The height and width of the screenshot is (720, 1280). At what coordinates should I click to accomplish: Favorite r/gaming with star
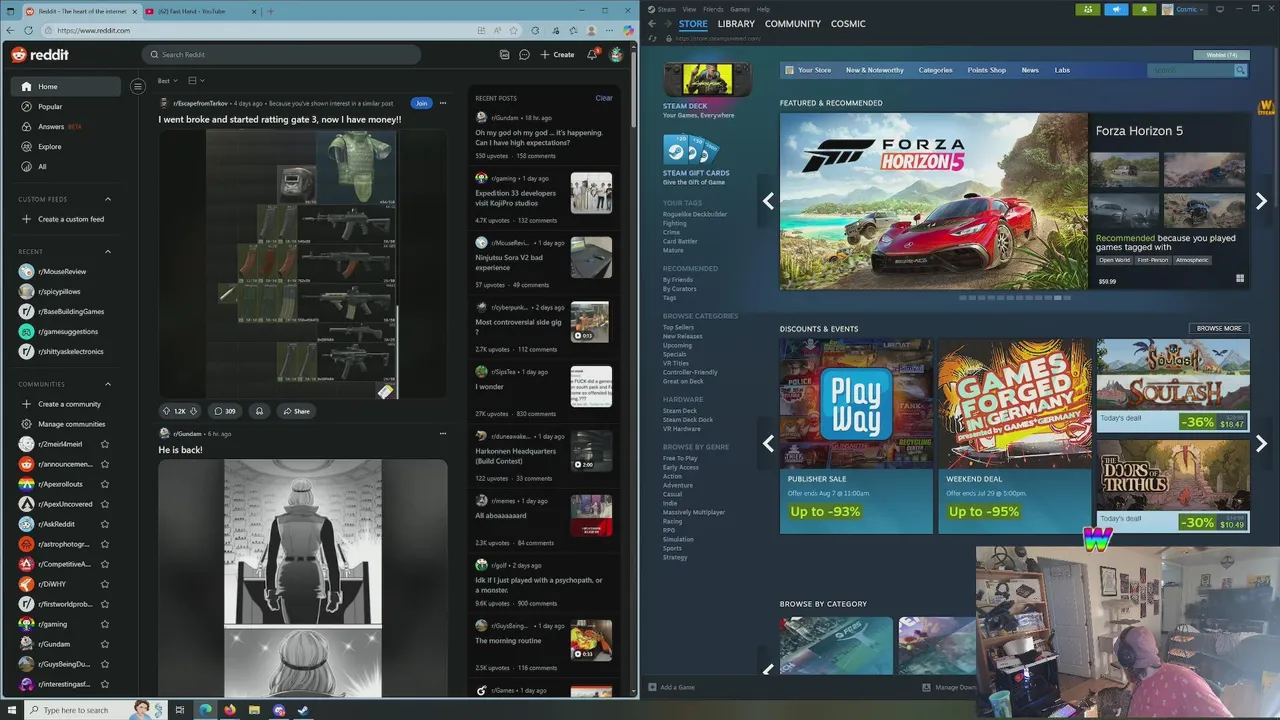(x=105, y=624)
